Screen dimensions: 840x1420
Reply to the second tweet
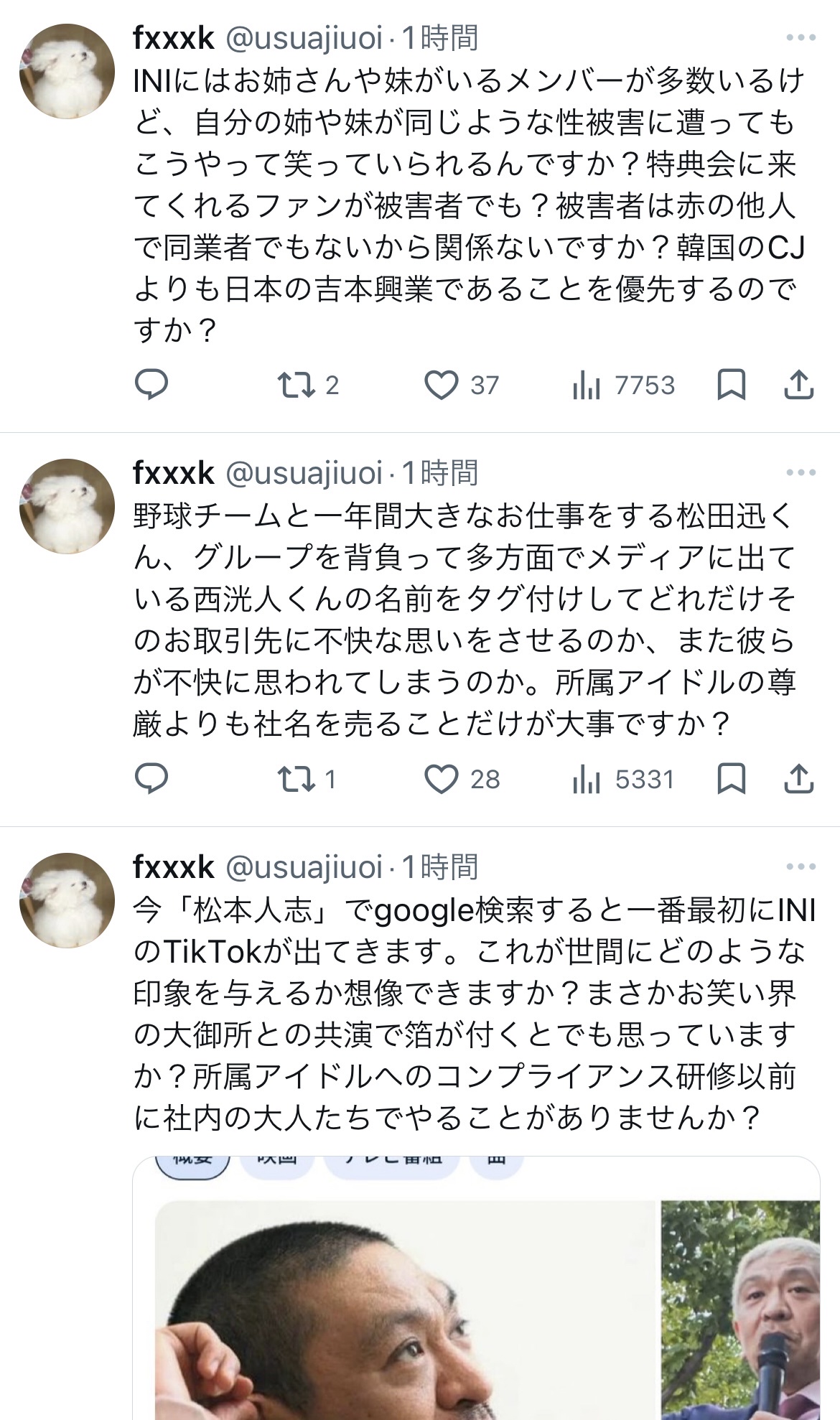click(151, 778)
